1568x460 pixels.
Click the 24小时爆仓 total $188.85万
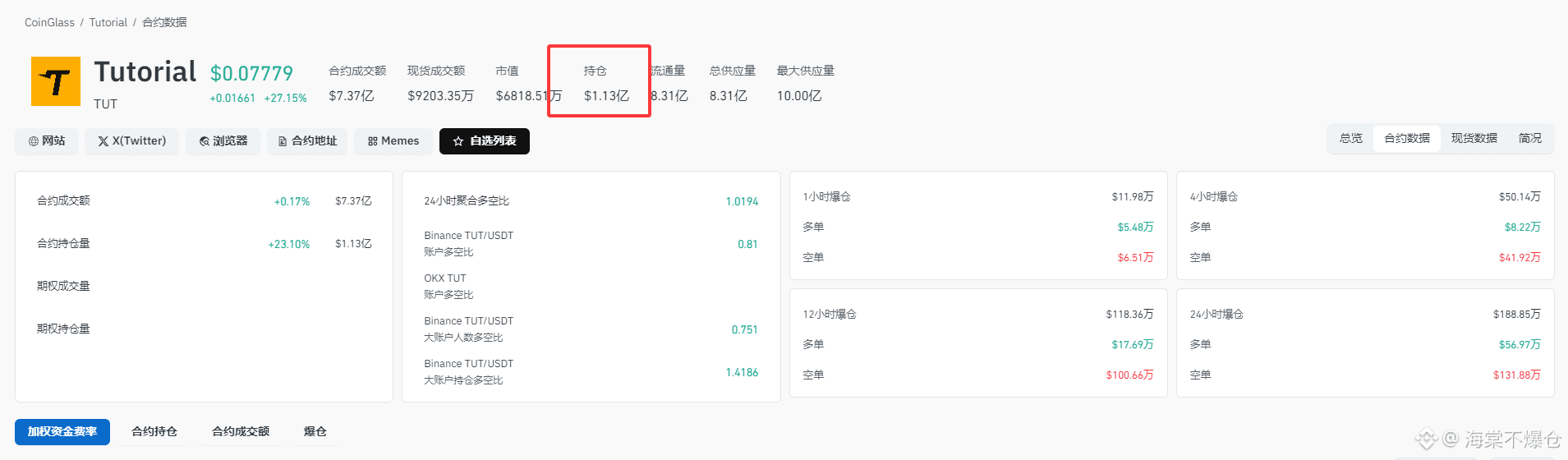(x=1516, y=314)
